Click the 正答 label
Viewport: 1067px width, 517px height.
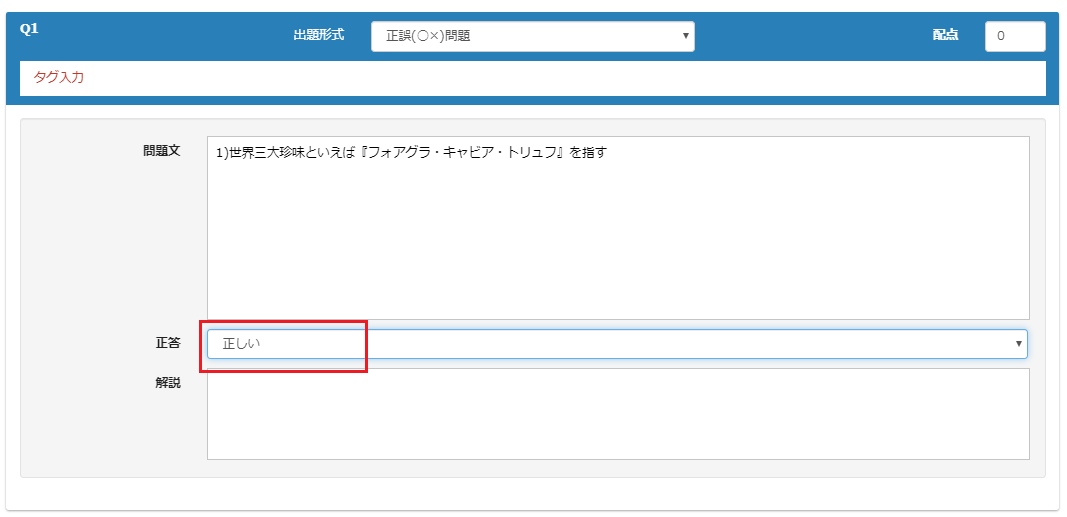(168, 343)
